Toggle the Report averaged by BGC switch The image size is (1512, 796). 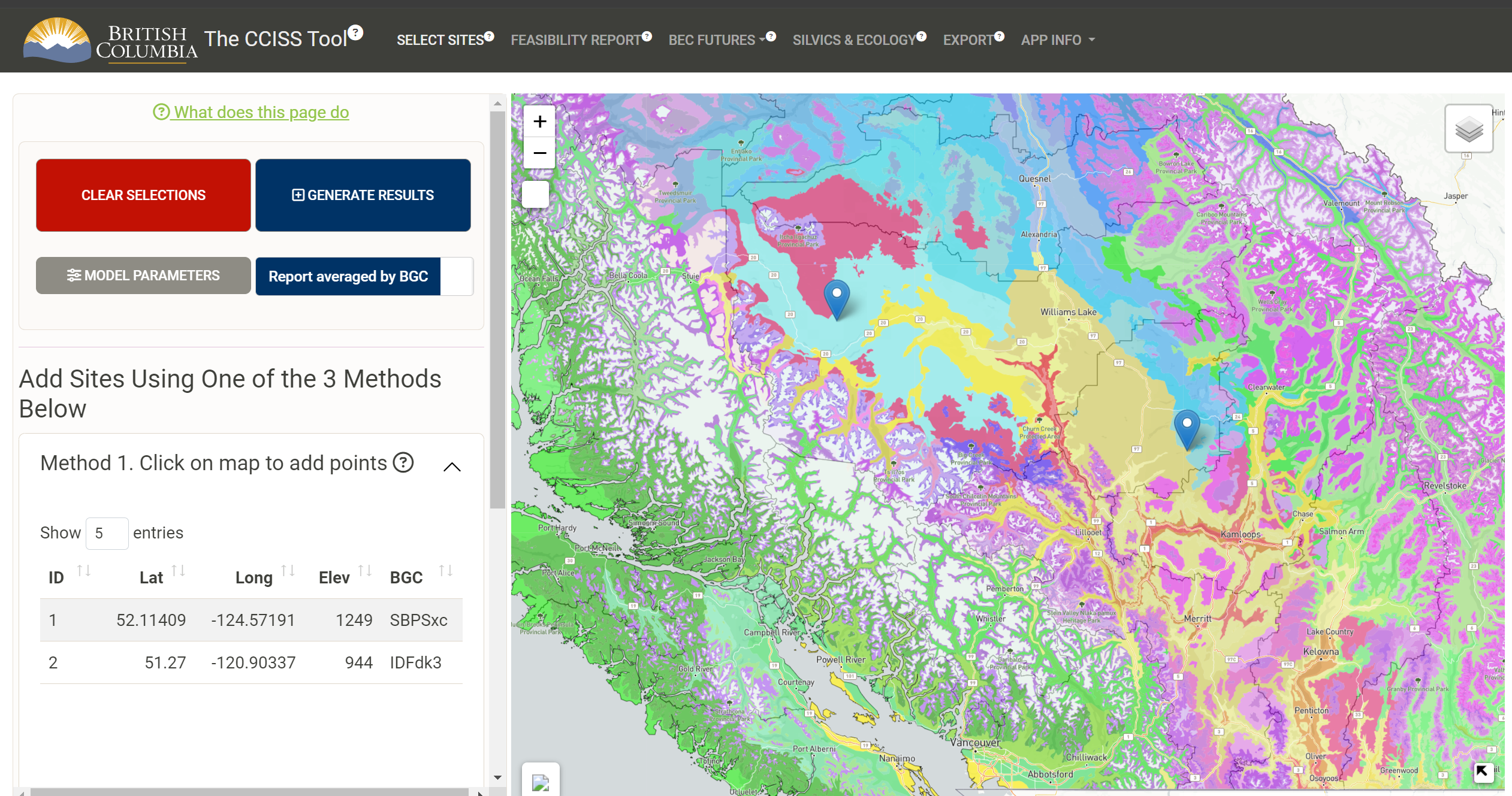pyautogui.click(x=457, y=276)
